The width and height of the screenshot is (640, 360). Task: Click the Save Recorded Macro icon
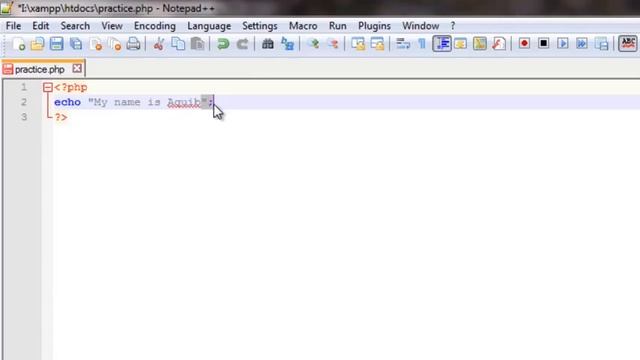point(602,43)
